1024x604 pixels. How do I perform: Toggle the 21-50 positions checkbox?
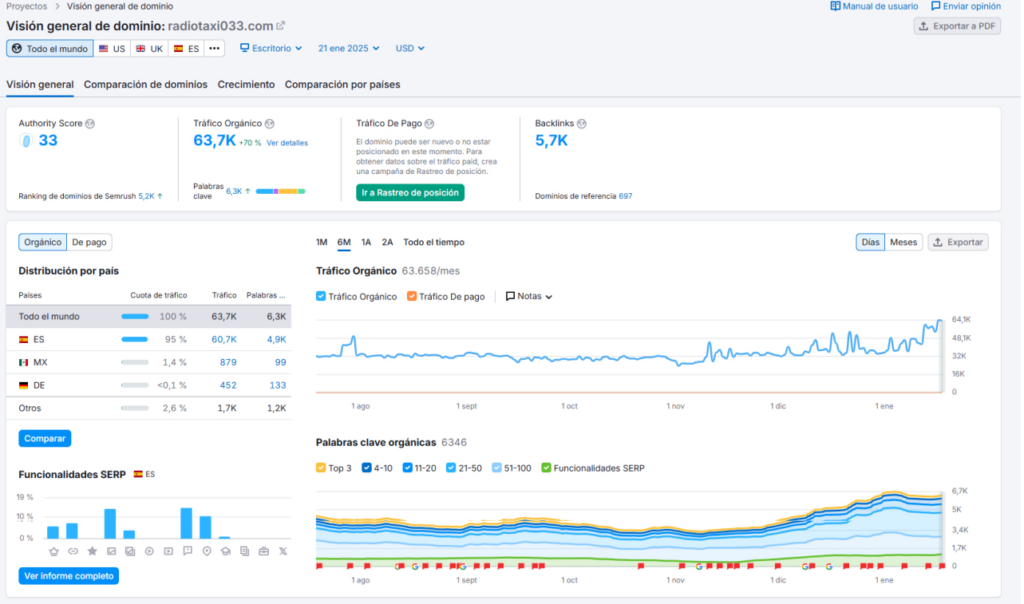pyautogui.click(x=451, y=468)
